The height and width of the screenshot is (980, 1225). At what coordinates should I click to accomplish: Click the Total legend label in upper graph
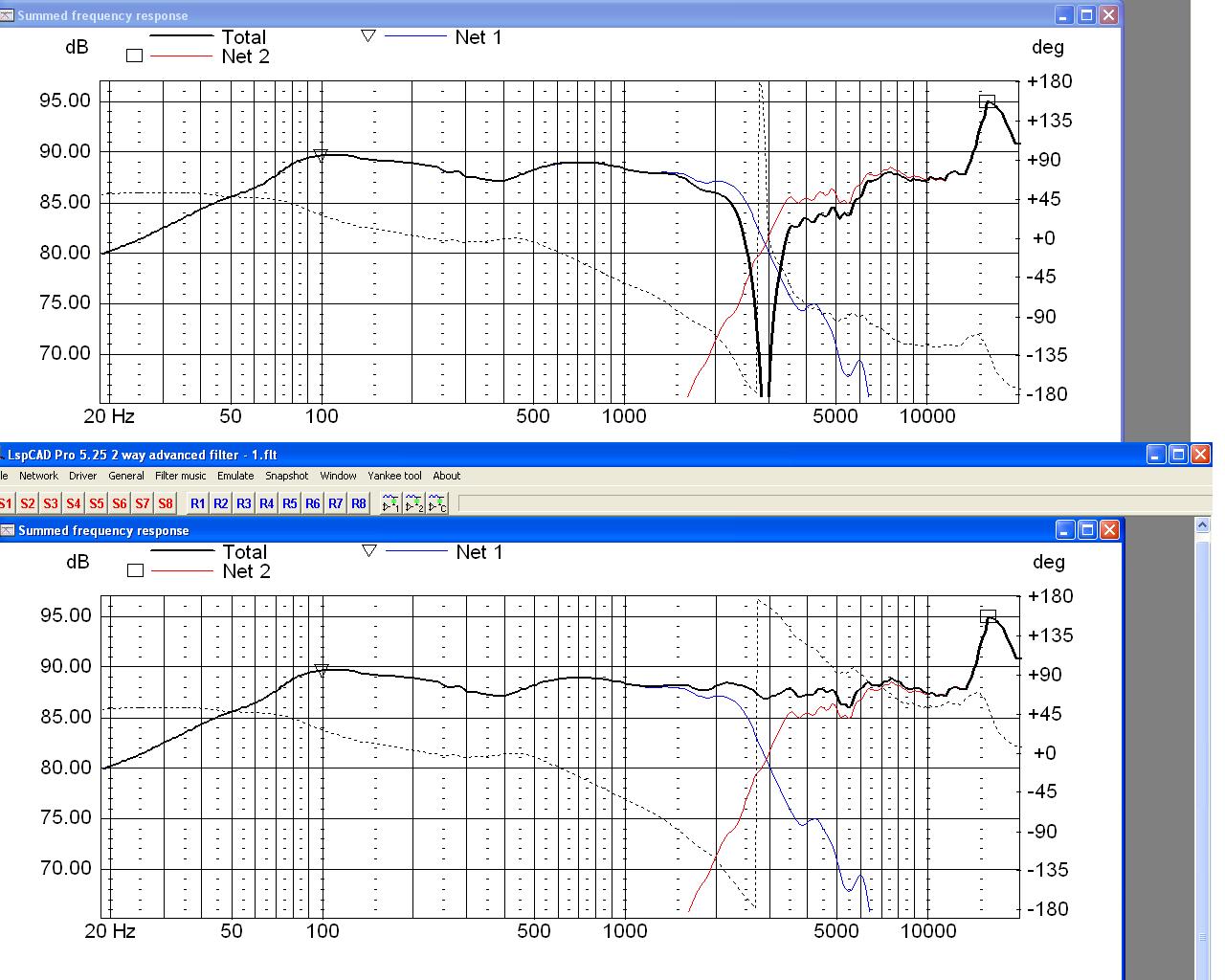(244, 37)
